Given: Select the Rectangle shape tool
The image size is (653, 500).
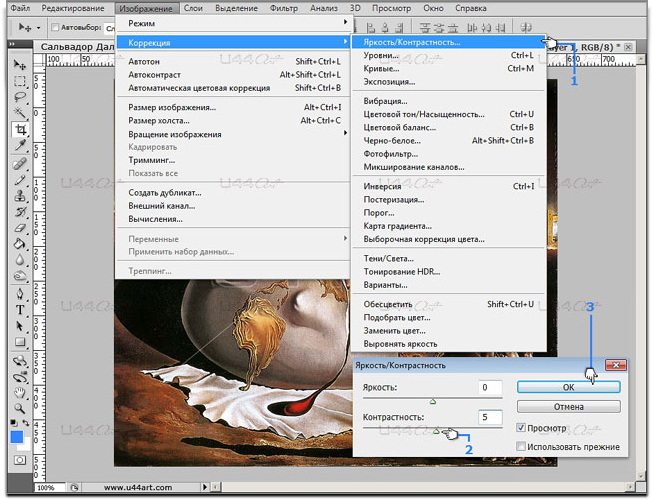Looking at the screenshot, I should (x=20, y=342).
